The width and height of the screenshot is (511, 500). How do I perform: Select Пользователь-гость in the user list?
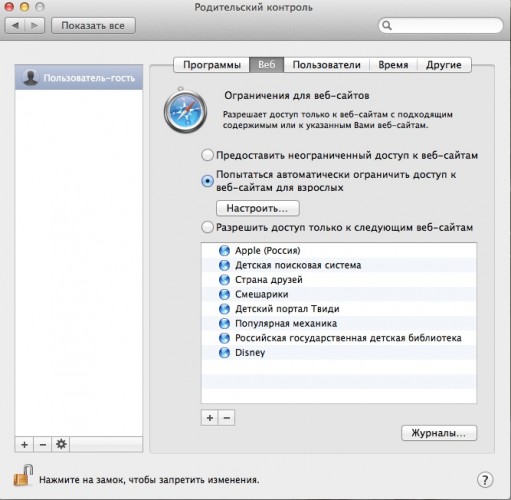[79, 78]
